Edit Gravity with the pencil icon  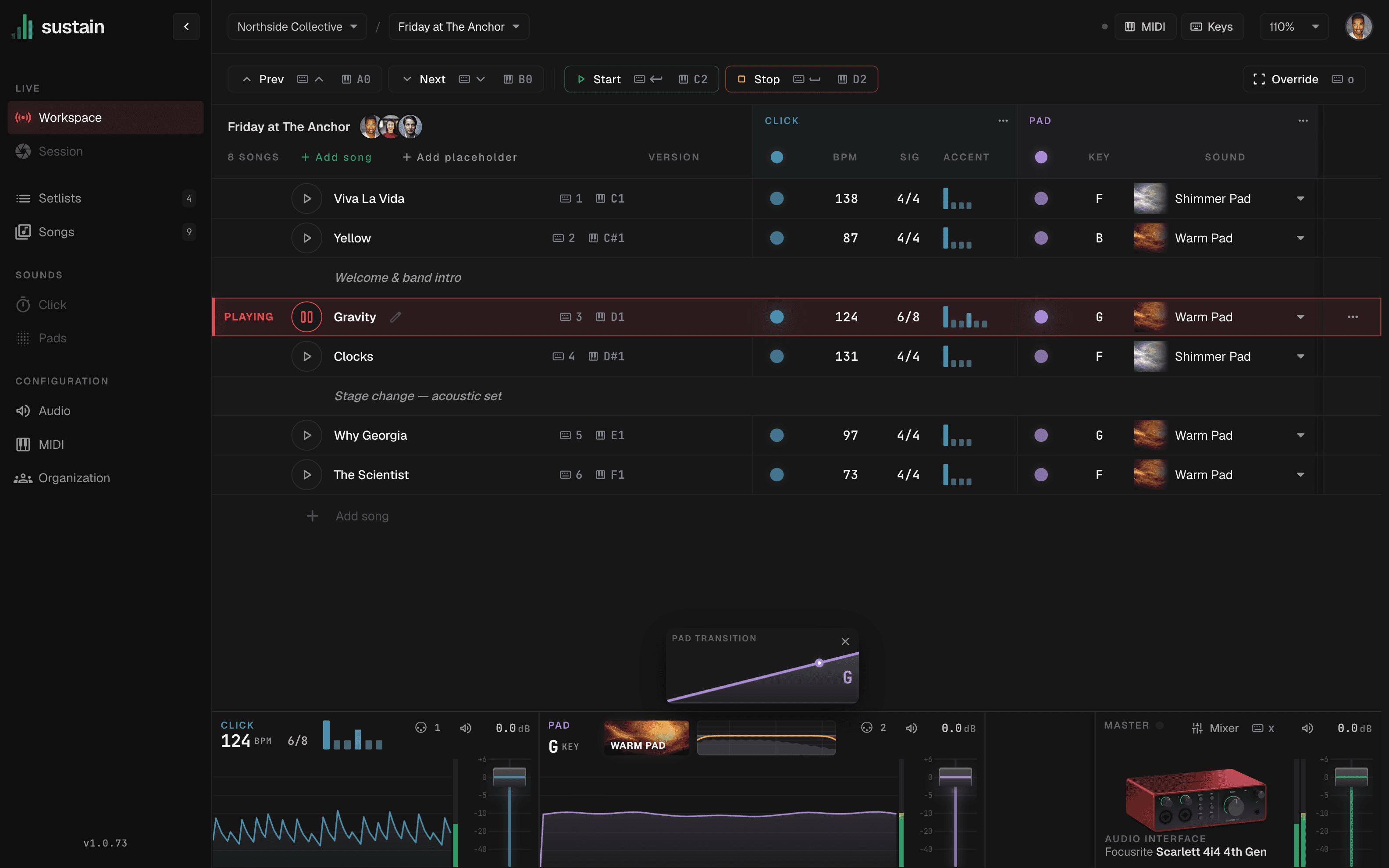[x=395, y=317]
